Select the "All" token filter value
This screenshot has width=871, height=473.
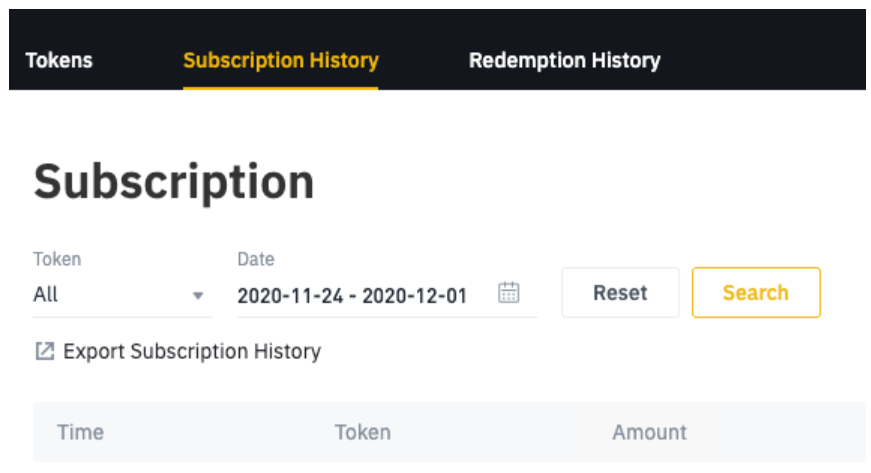click(x=46, y=294)
